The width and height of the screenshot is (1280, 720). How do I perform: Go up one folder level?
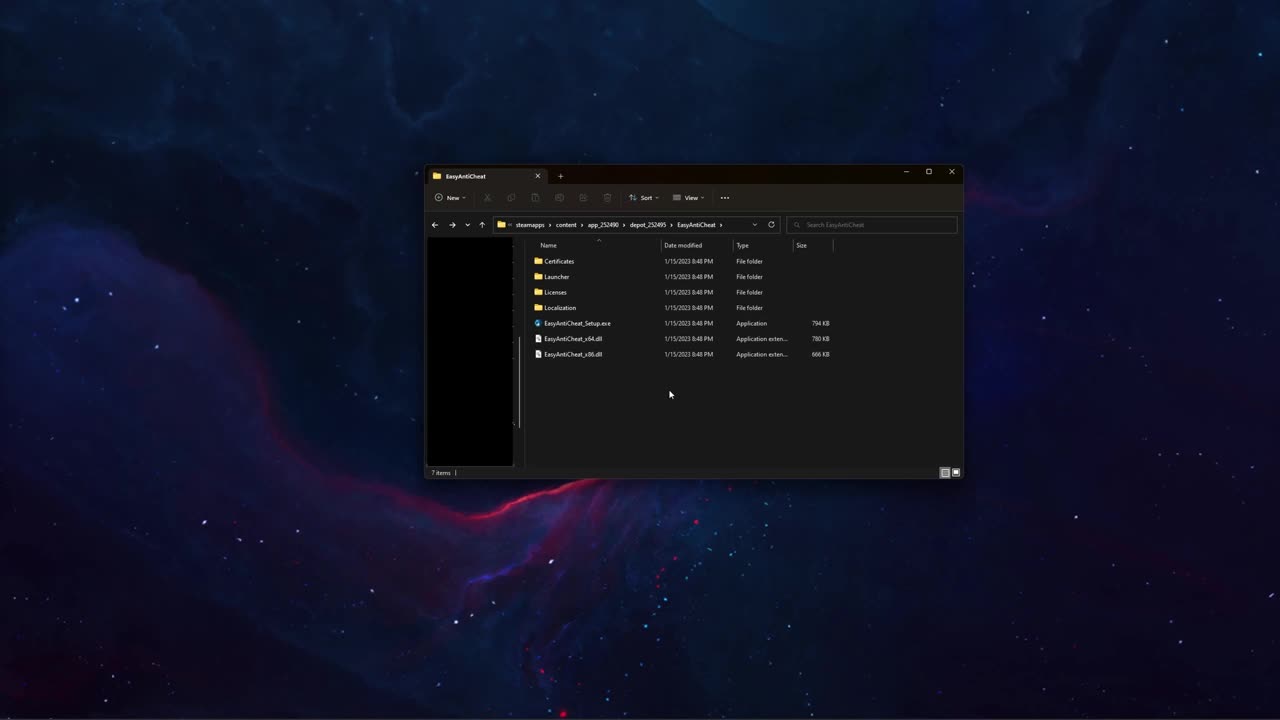[482, 225]
